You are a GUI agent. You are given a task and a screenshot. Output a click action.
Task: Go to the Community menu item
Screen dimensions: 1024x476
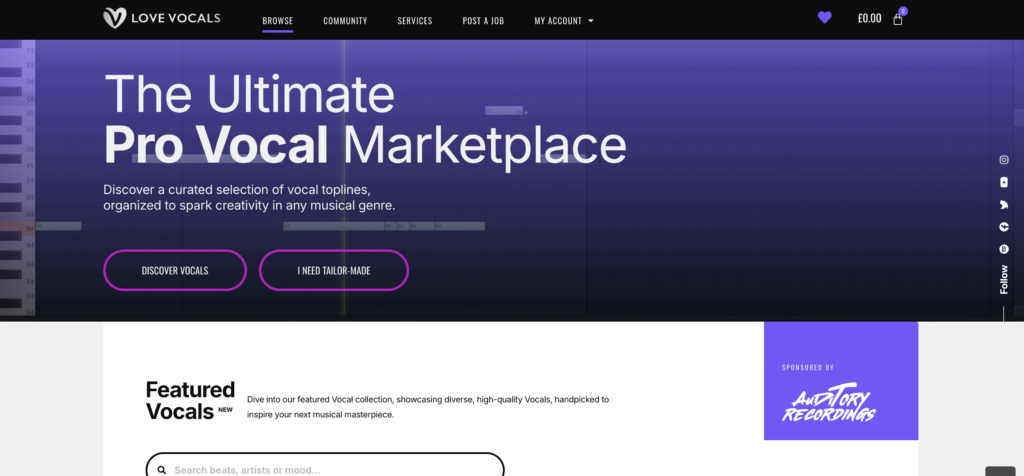click(345, 20)
